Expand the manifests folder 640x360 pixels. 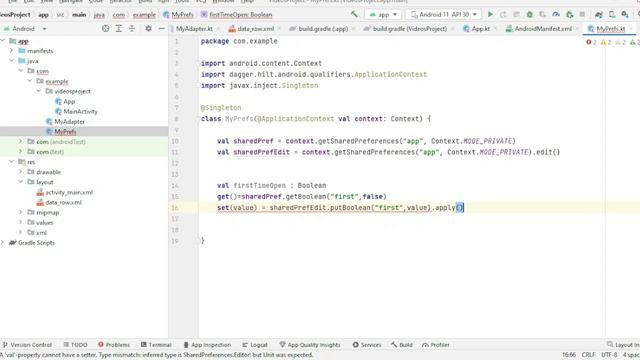click(x=11, y=51)
